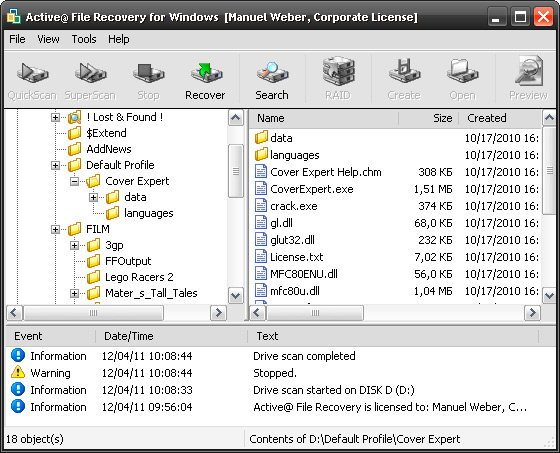Pick the crack.exe file icon

click(261, 206)
